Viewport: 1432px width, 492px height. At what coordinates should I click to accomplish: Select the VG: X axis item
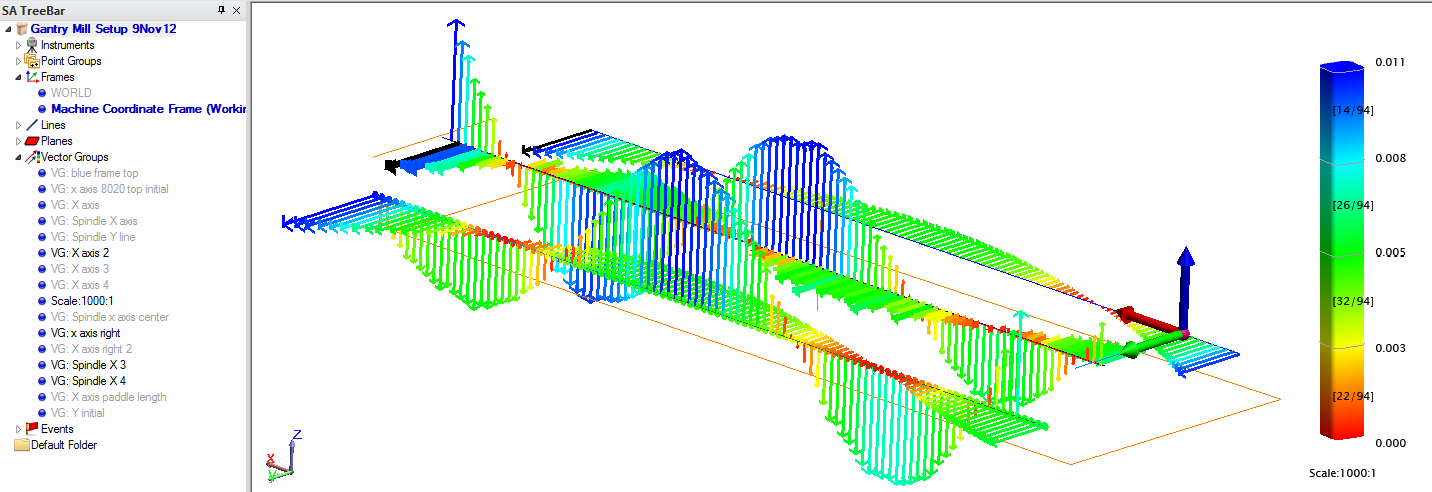pyautogui.click(x=75, y=205)
